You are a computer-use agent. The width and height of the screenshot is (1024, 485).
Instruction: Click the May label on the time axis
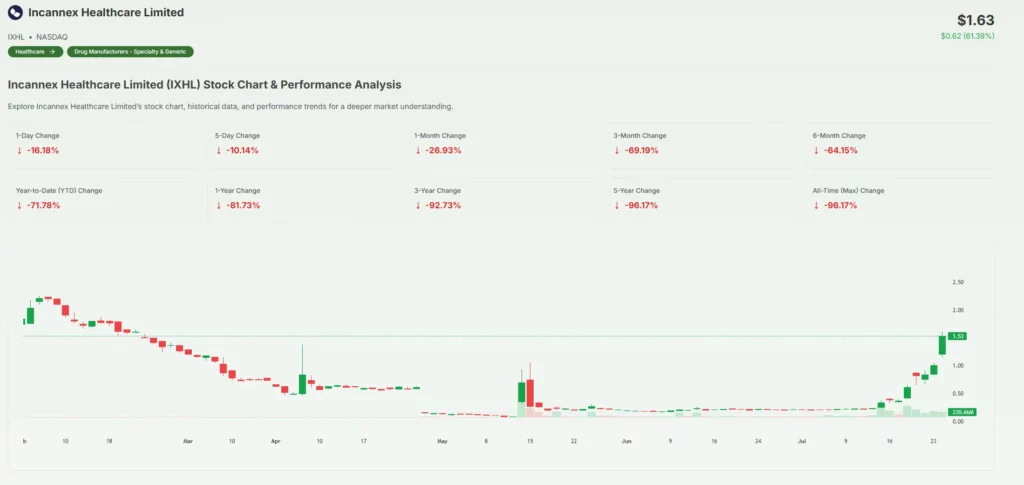click(442, 441)
